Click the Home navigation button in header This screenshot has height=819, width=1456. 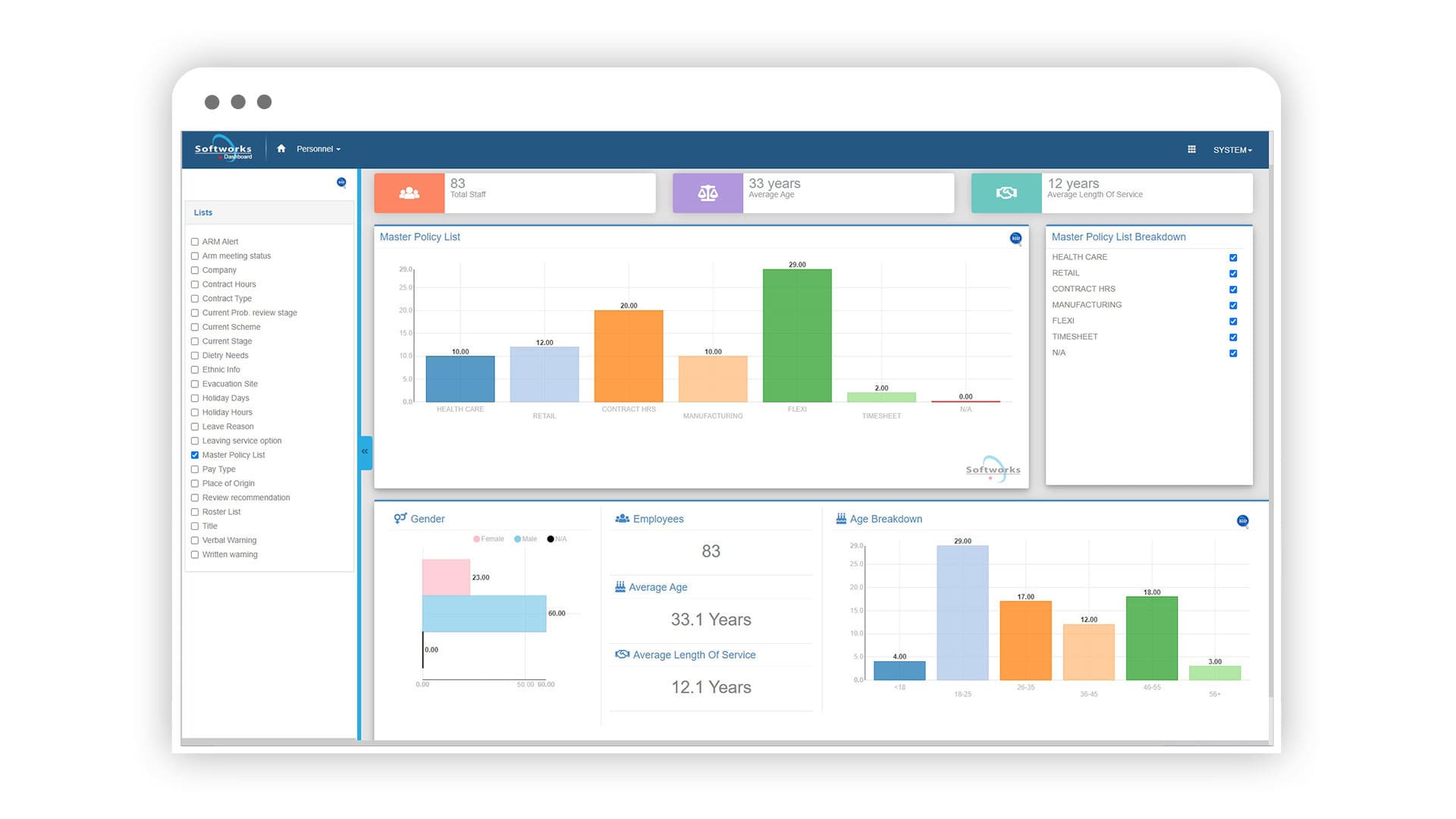pos(280,148)
